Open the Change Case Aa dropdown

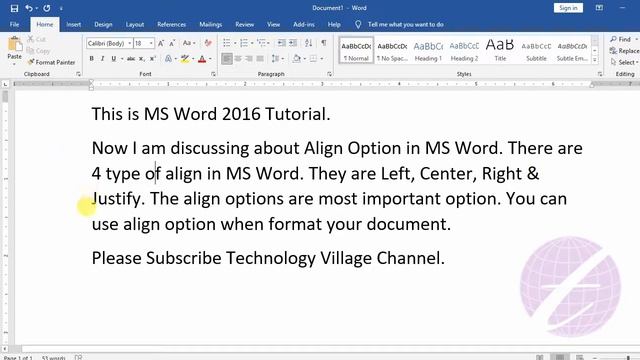[189, 43]
